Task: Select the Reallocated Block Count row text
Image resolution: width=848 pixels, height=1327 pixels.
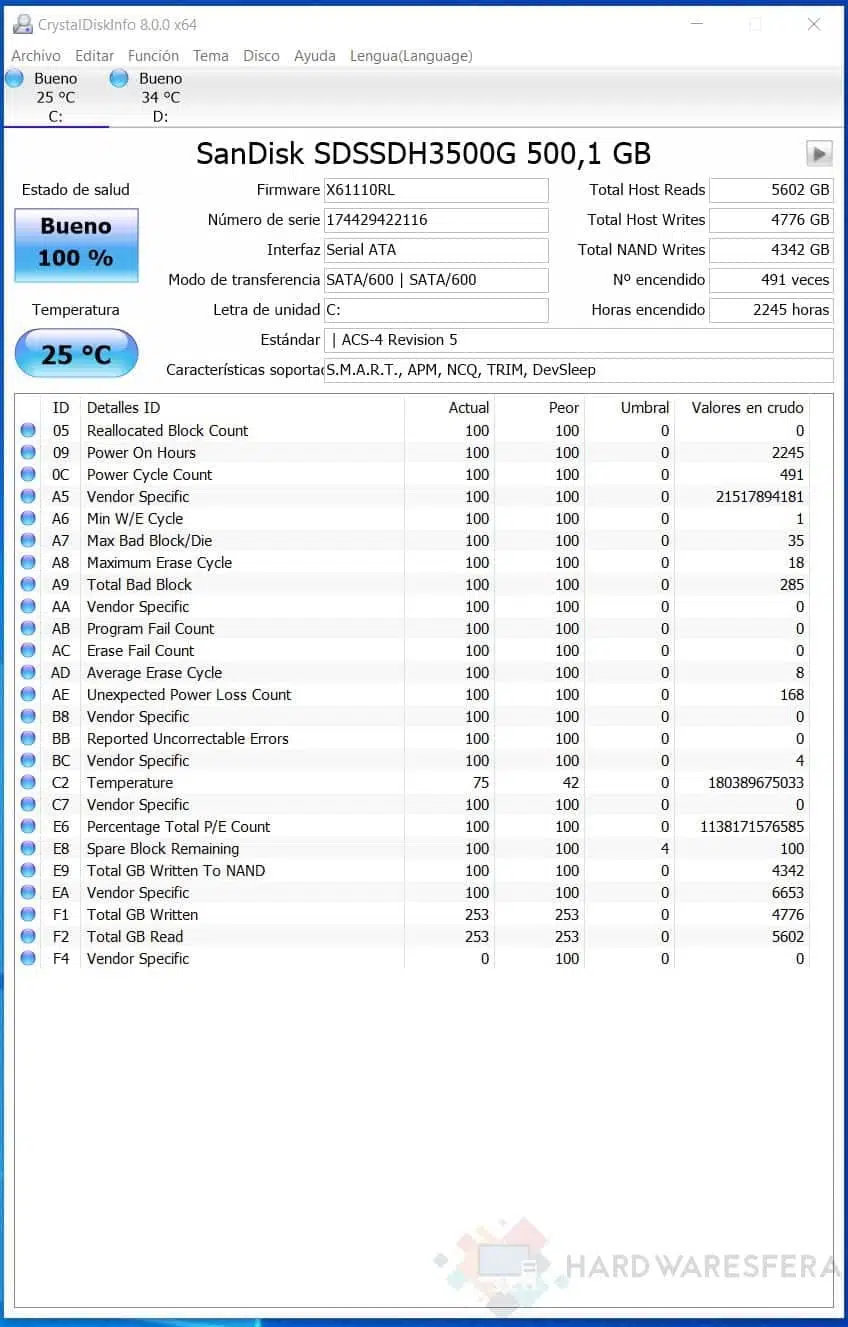Action: pyautogui.click(x=168, y=431)
